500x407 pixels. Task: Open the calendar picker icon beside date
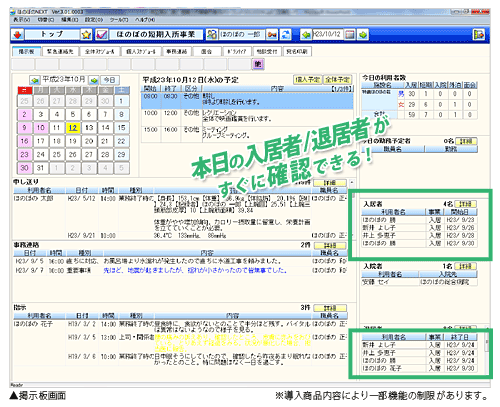(x=350, y=34)
